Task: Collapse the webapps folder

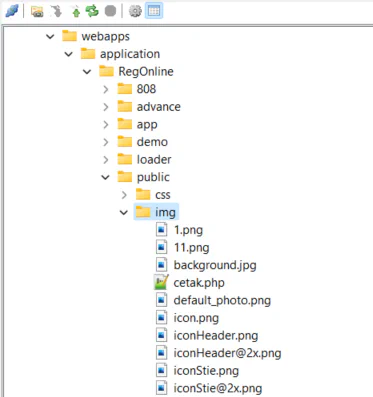Action: pos(50,36)
